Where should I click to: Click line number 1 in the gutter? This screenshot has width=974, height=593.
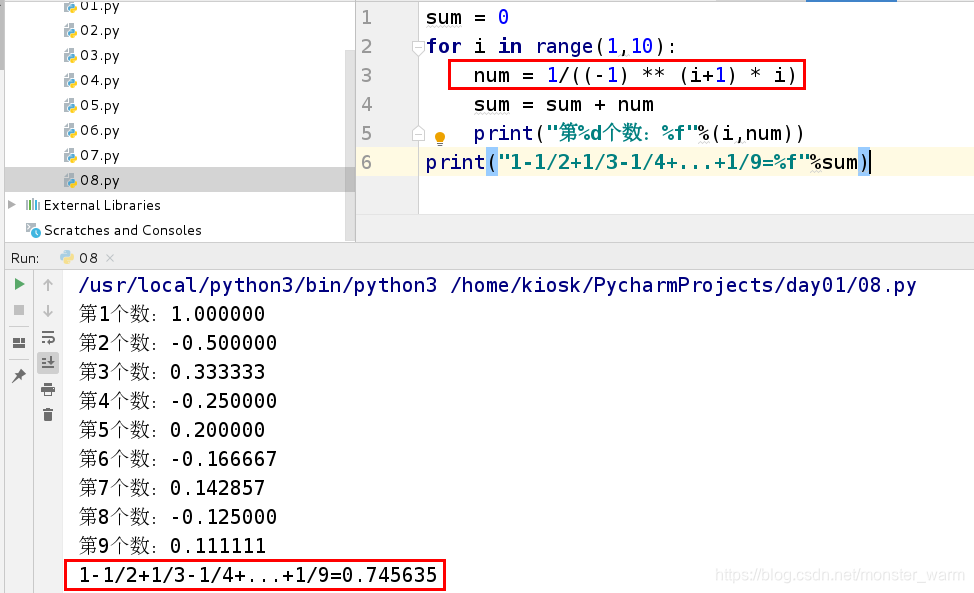click(x=366, y=17)
